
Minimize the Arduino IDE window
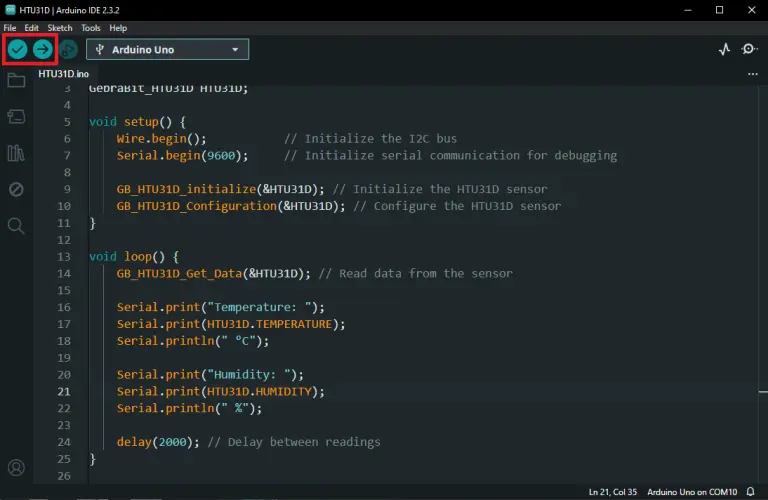[x=688, y=10]
